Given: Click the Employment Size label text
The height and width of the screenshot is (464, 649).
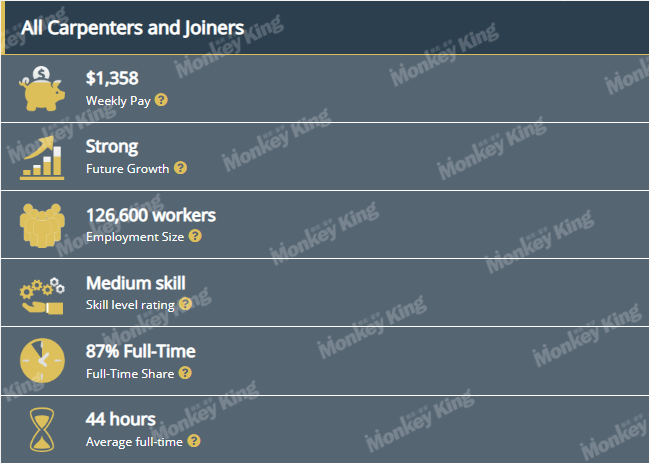Looking at the screenshot, I should [x=135, y=237].
